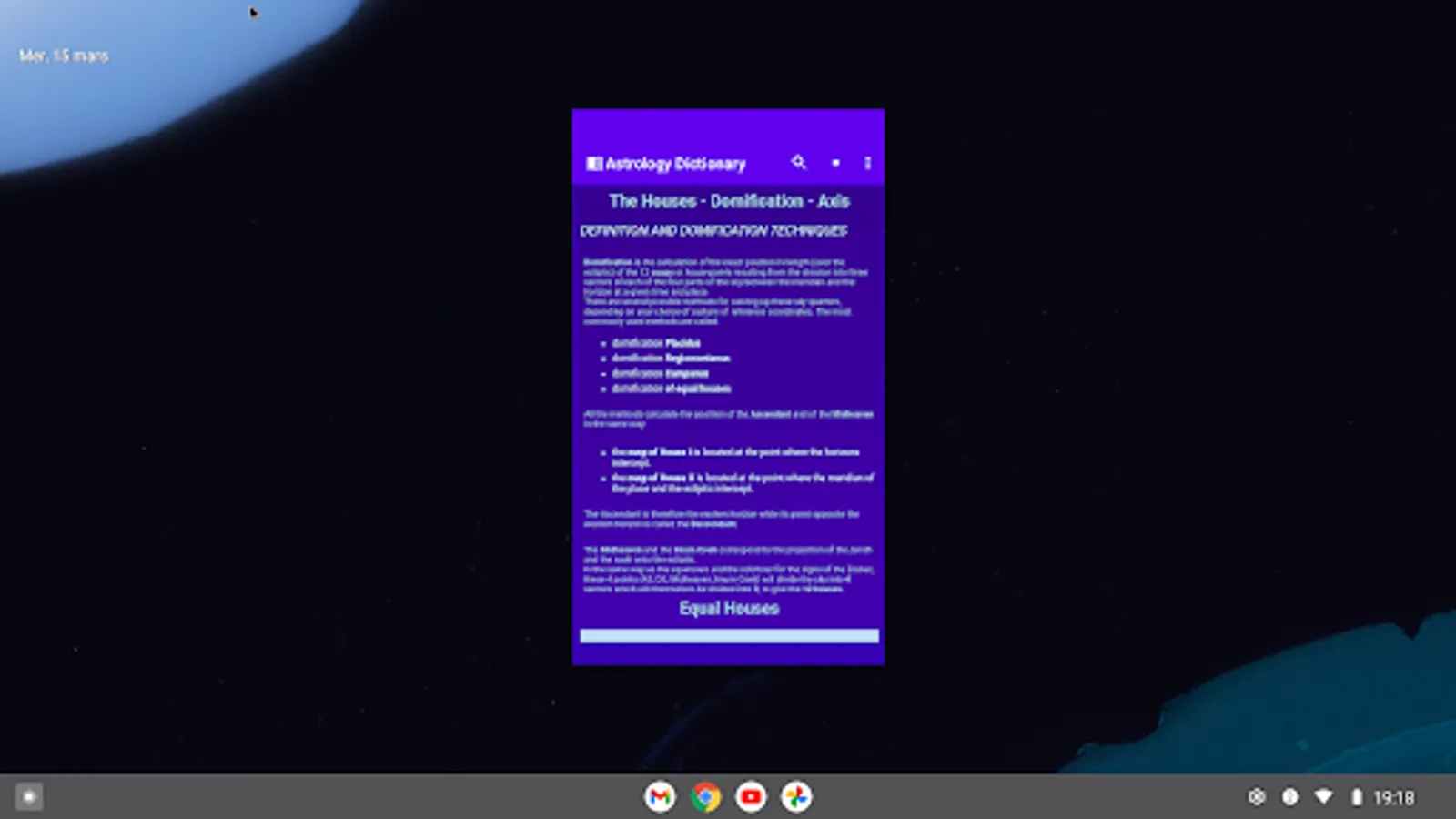The image size is (1456, 819).
Task: Click the battery status icon
Action: coord(1356,797)
